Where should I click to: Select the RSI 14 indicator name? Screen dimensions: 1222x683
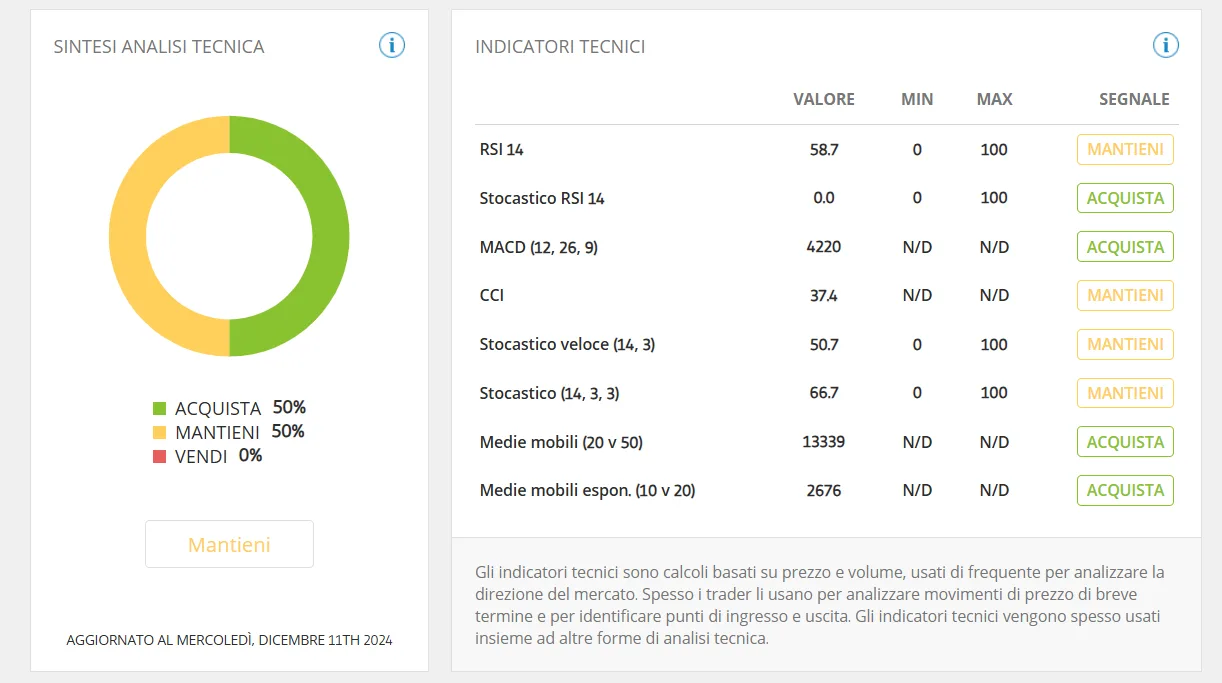click(502, 150)
